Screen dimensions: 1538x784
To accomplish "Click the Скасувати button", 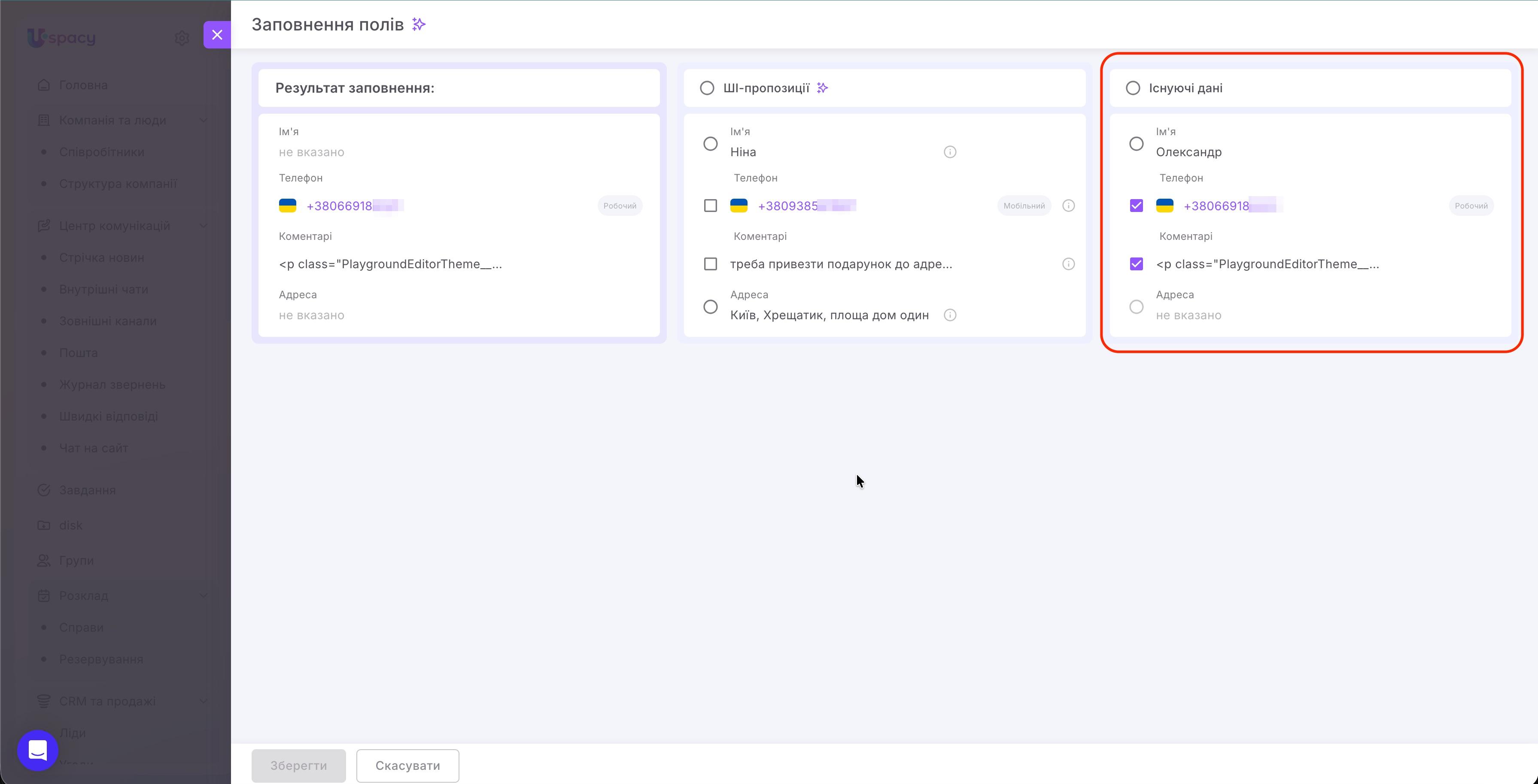I will 408,766.
